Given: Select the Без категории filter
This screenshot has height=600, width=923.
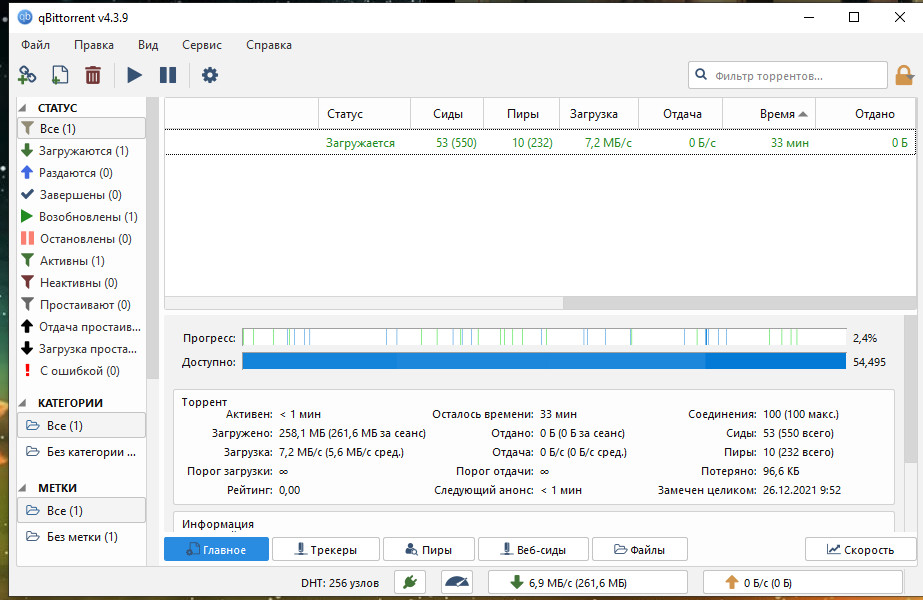Looking at the screenshot, I should click(x=82, y=452).
